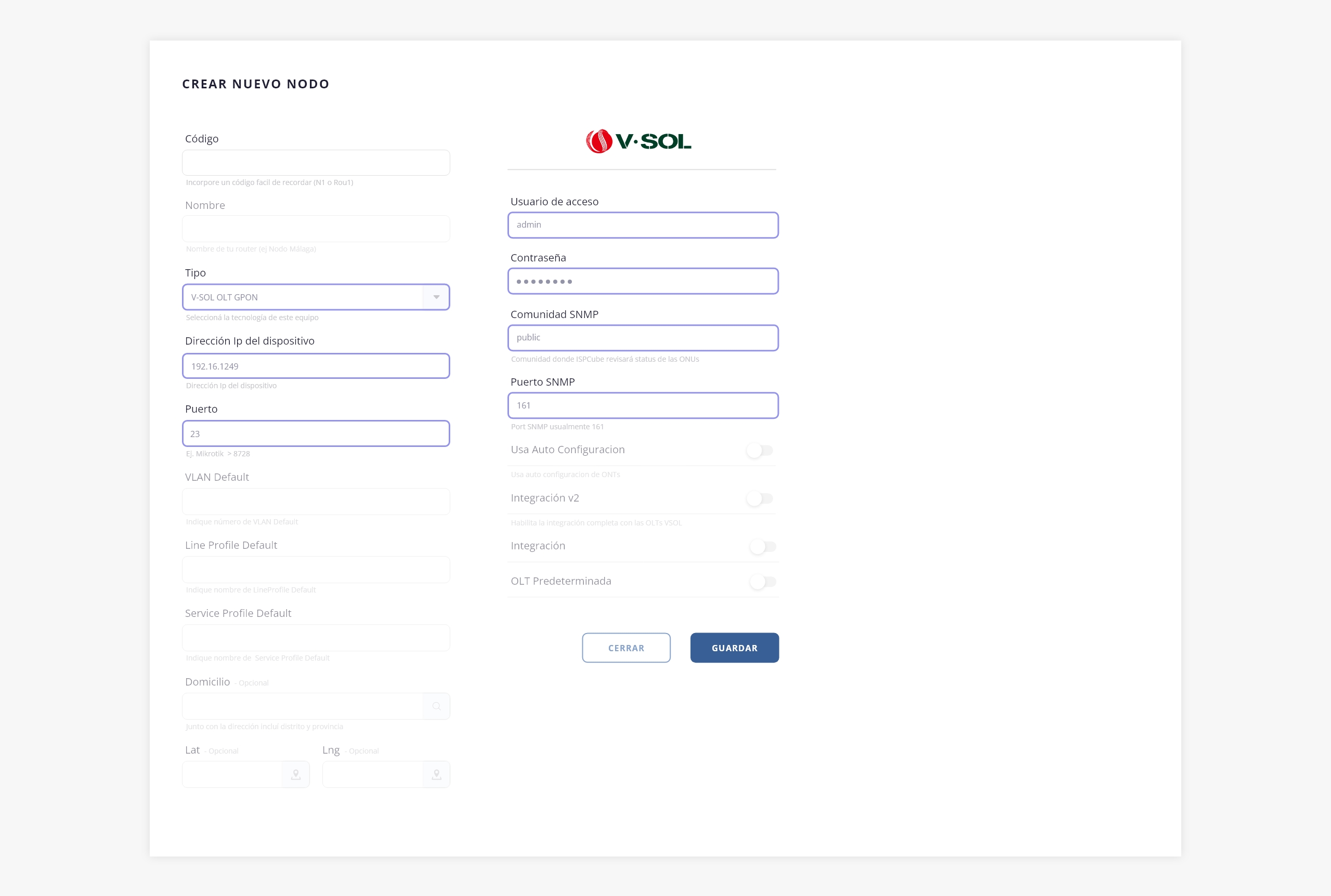Focus the Usuario de acceso field
Viewport: 1331px width, 896px height.
pos(642,225)
